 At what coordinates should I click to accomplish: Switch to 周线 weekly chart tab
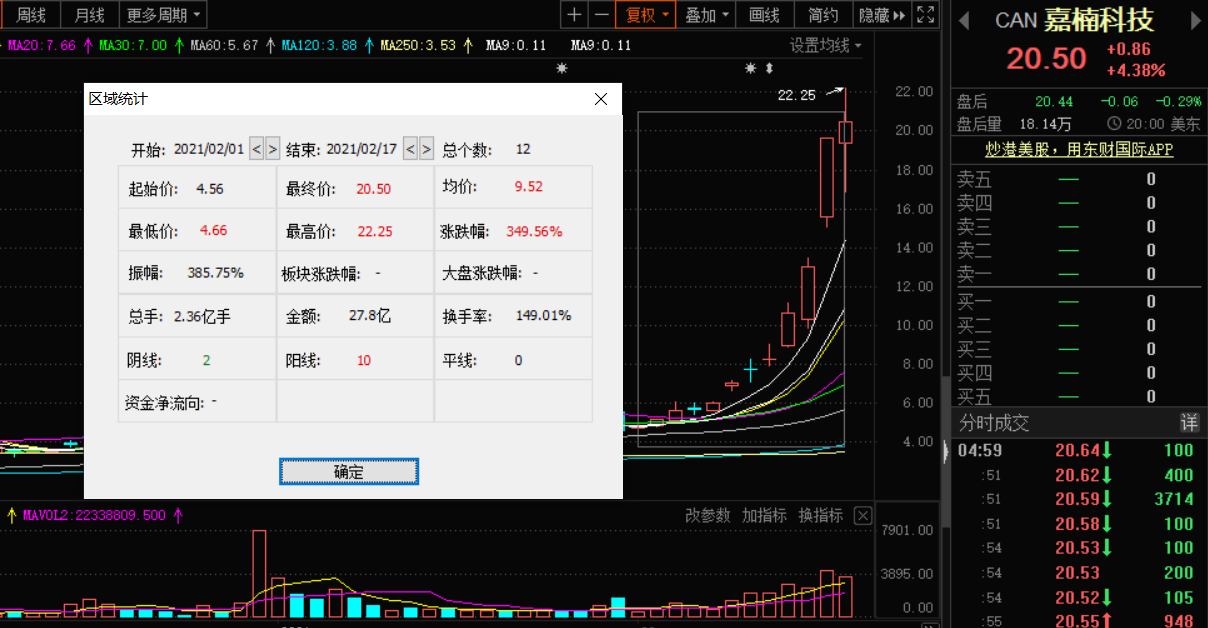click(x=30, y=16)
